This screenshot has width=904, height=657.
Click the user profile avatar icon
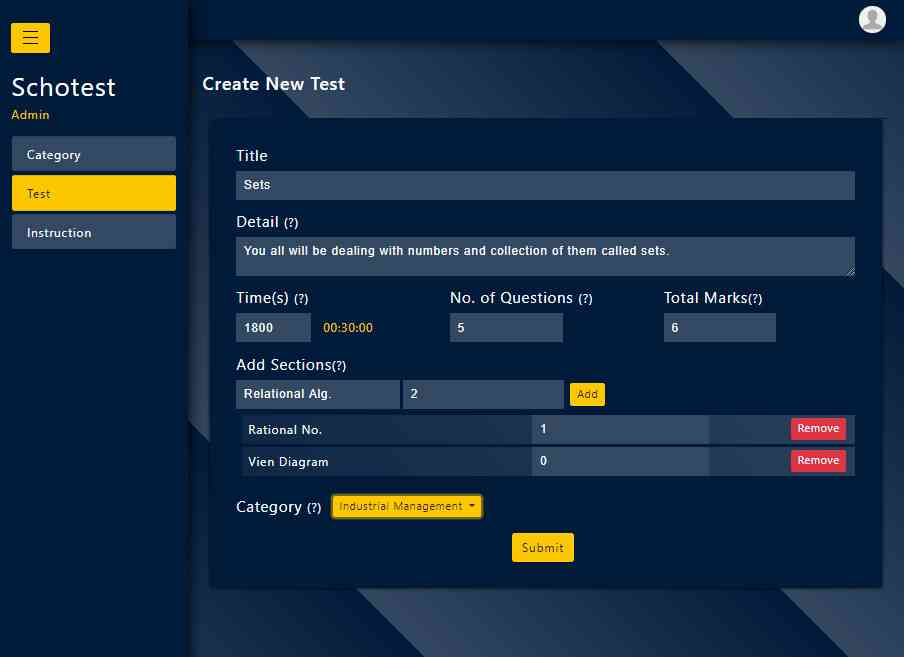pyautogui.click(x=872, y=19)
